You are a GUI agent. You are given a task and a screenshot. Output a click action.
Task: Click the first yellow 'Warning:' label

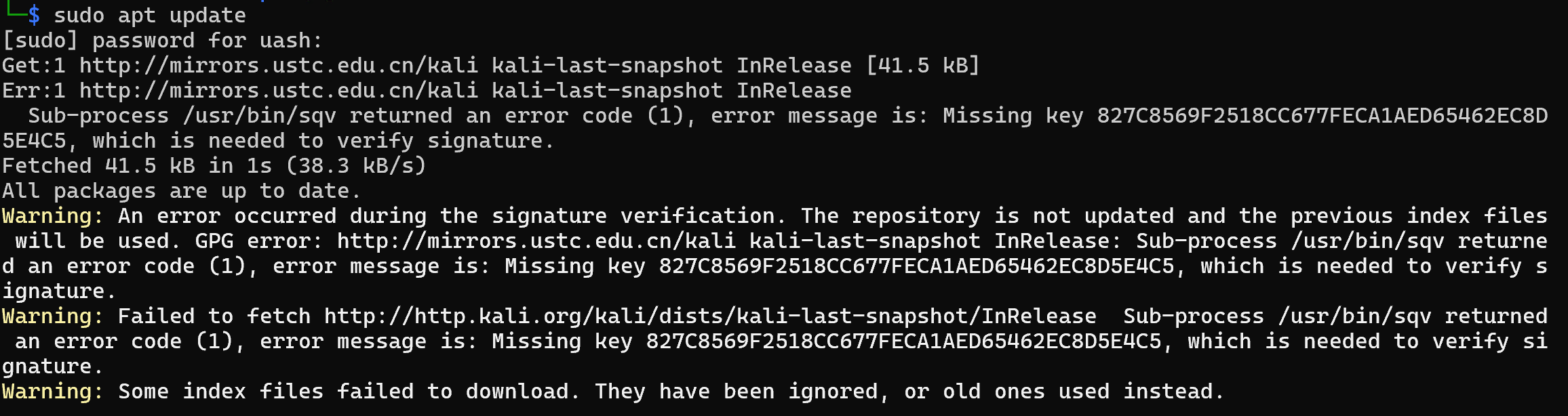[x=53, y=216]
